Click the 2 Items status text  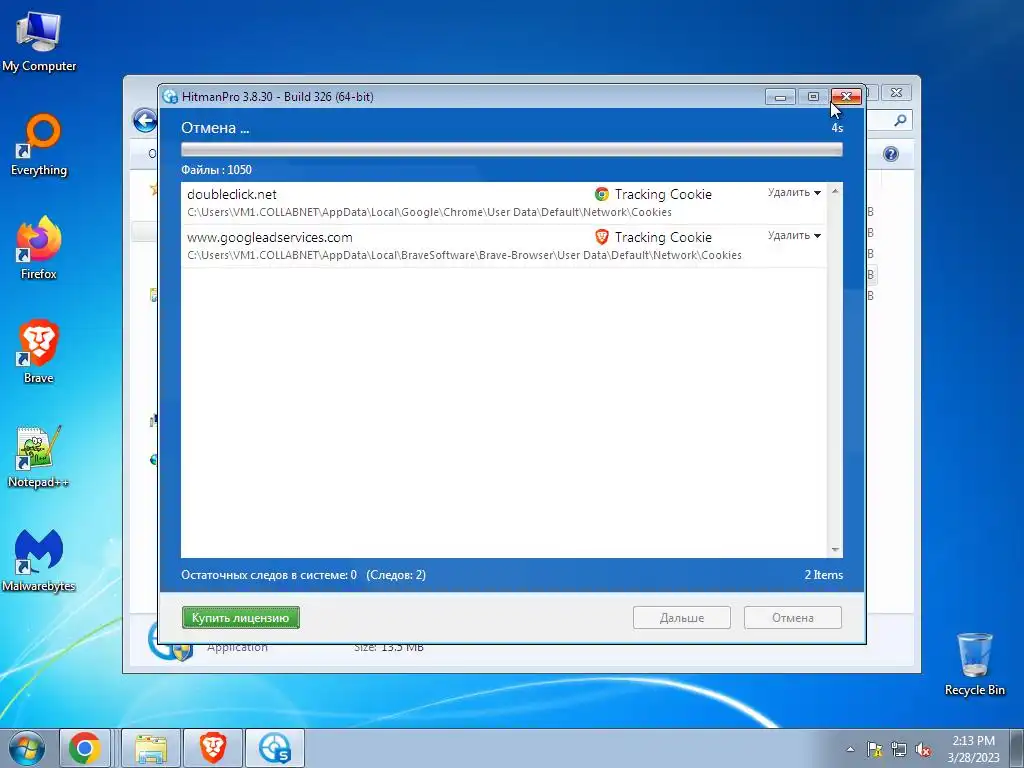[824, 575]
